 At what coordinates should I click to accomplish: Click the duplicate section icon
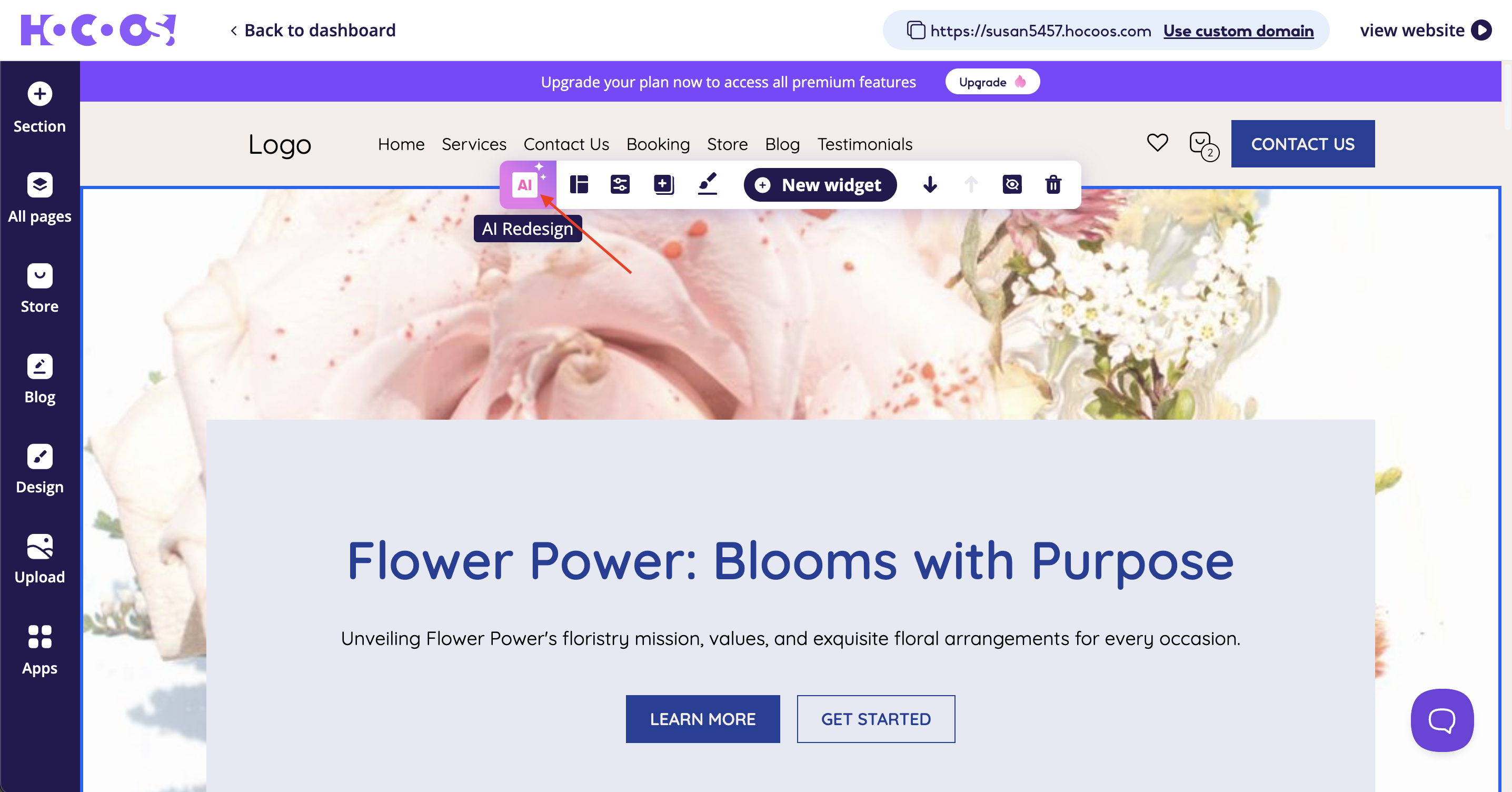663,185
